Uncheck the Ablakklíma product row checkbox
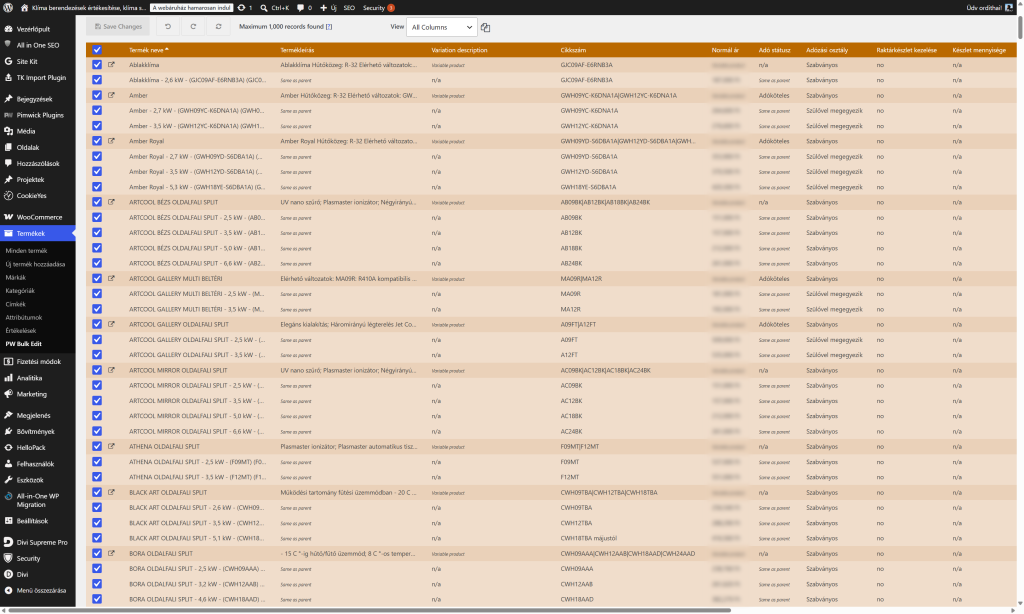1024x614 pixels. [x=97, y=65]
